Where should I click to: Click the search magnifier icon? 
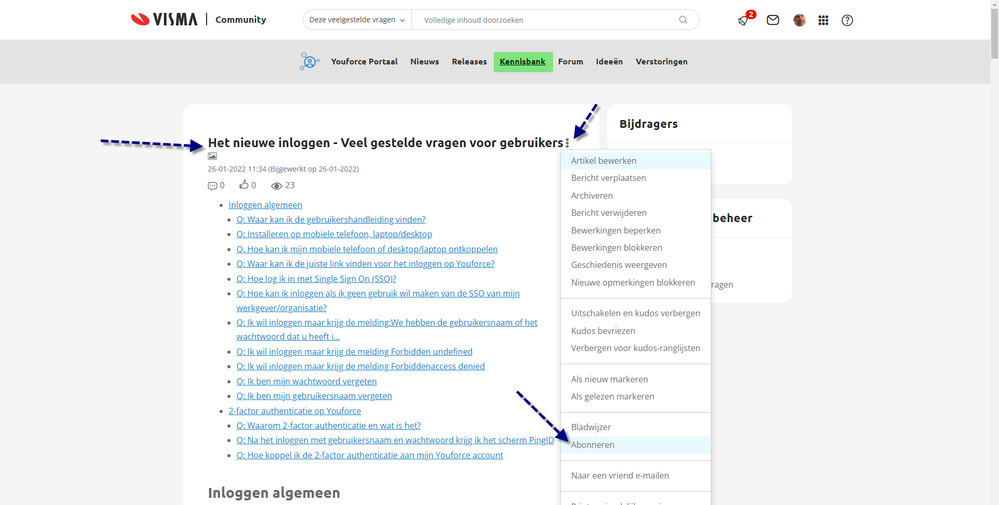(683, 20)
